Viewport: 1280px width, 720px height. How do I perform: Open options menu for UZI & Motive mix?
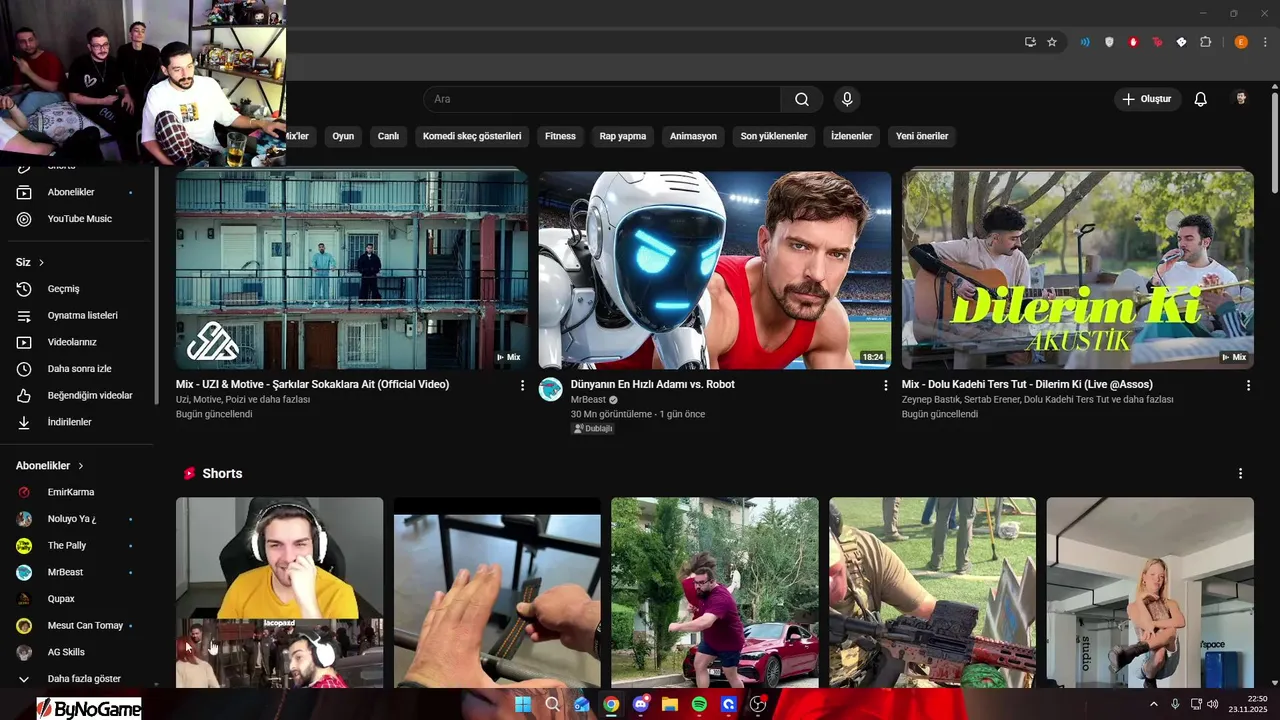522,385
